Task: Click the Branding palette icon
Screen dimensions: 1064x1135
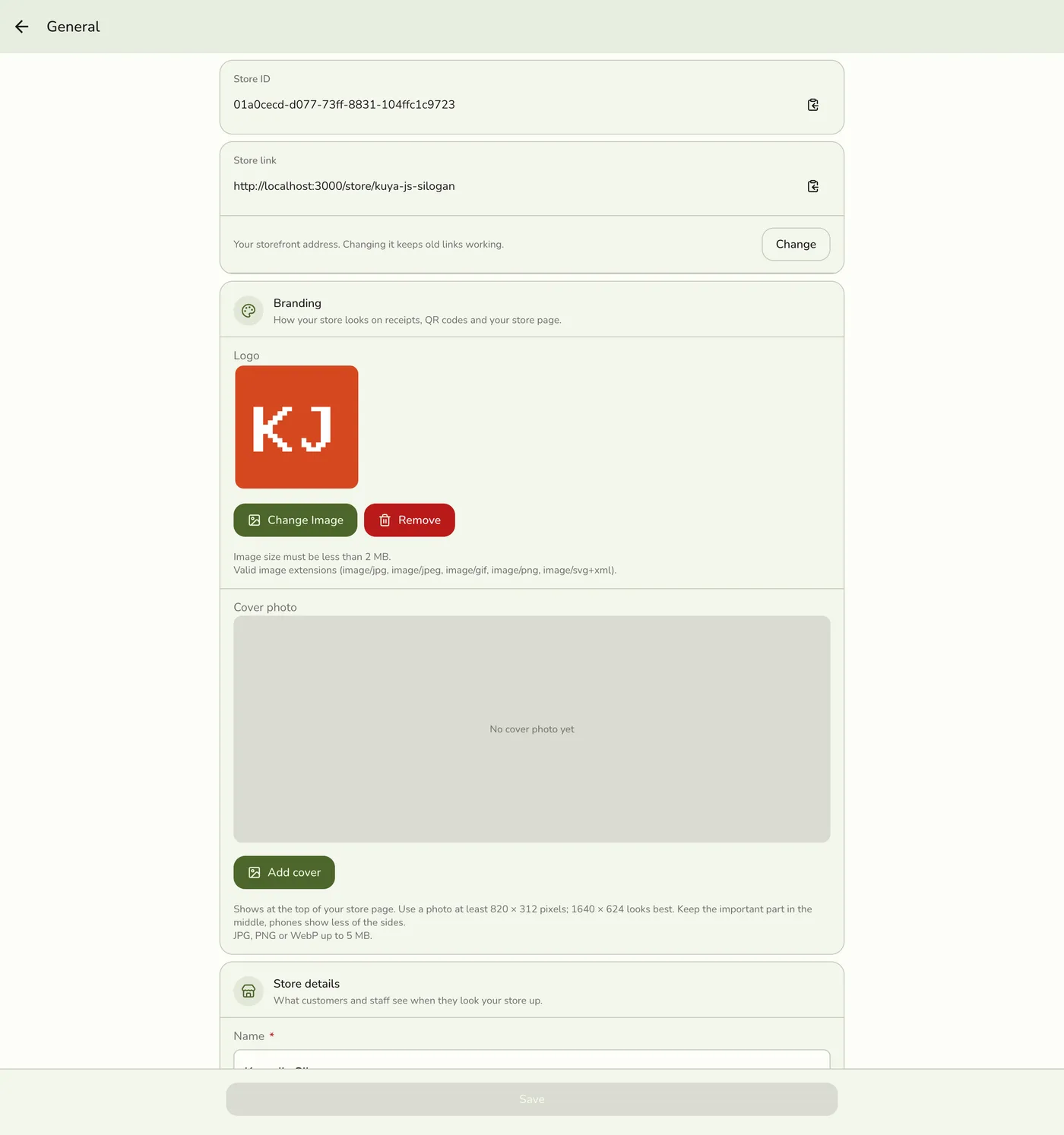Action: (249, 311)
